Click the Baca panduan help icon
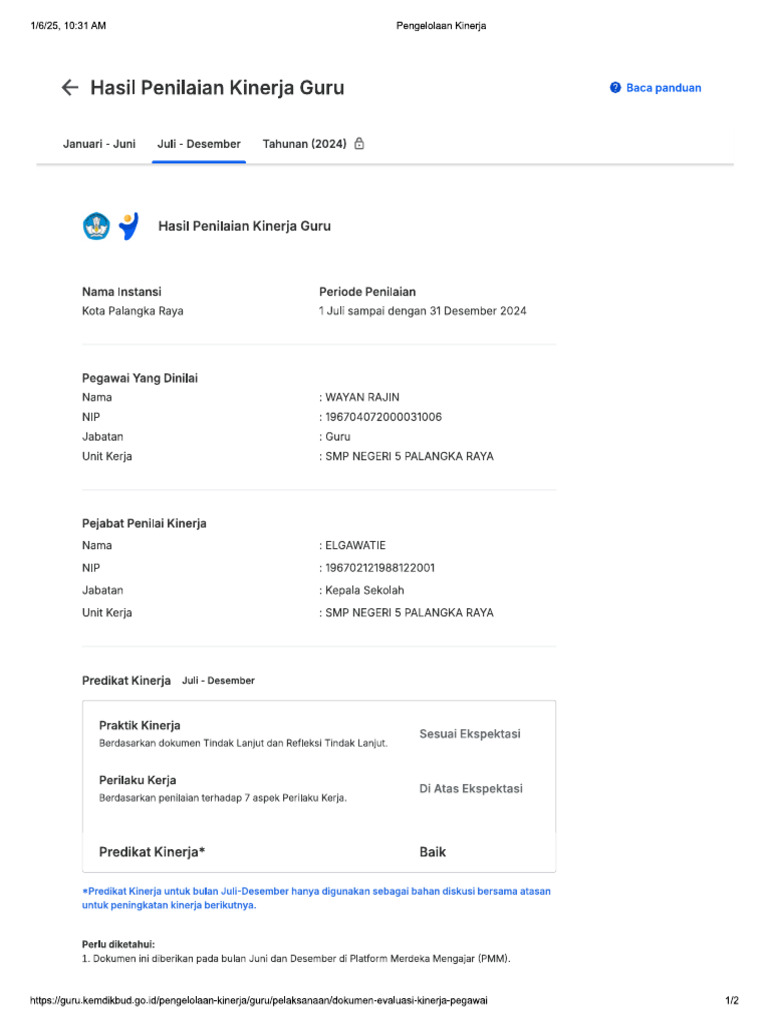The height and width of the screenshot is (1024, 768). click(x=615, y=88)
